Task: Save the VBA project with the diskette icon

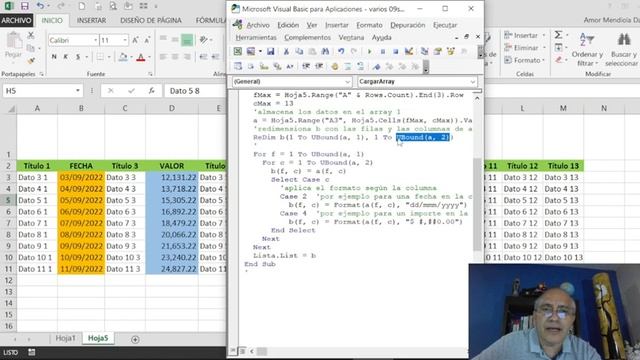Action: pos(270,51)
